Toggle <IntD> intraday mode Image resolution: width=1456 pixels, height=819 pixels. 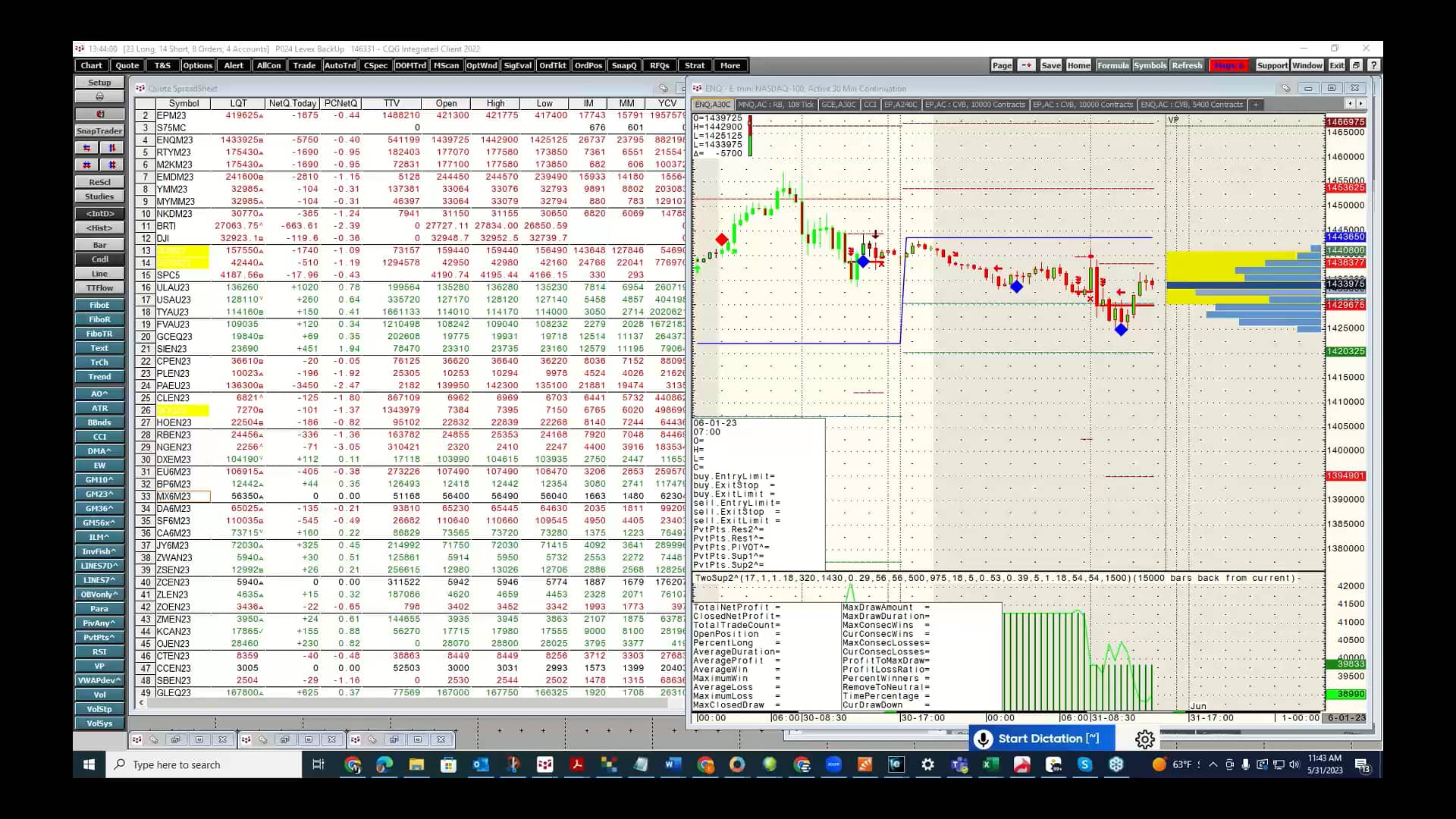pyautogui.click(x=99, y=213)
